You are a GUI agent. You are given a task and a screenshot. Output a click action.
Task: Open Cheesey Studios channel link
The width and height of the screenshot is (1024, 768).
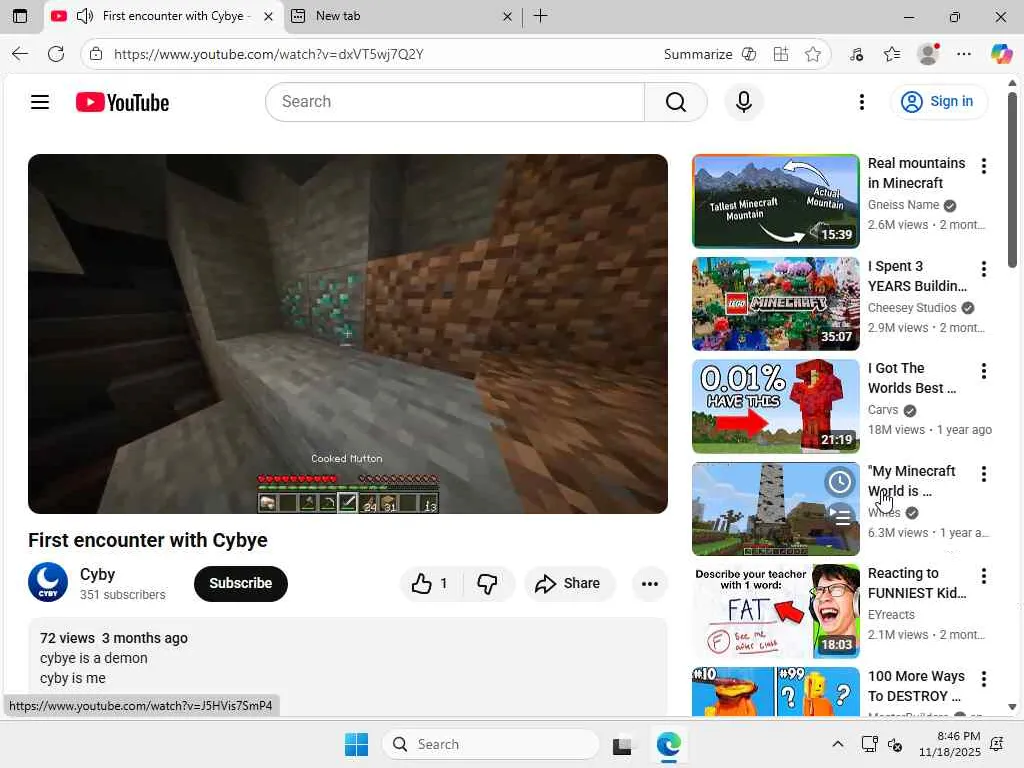pos(912,308)
